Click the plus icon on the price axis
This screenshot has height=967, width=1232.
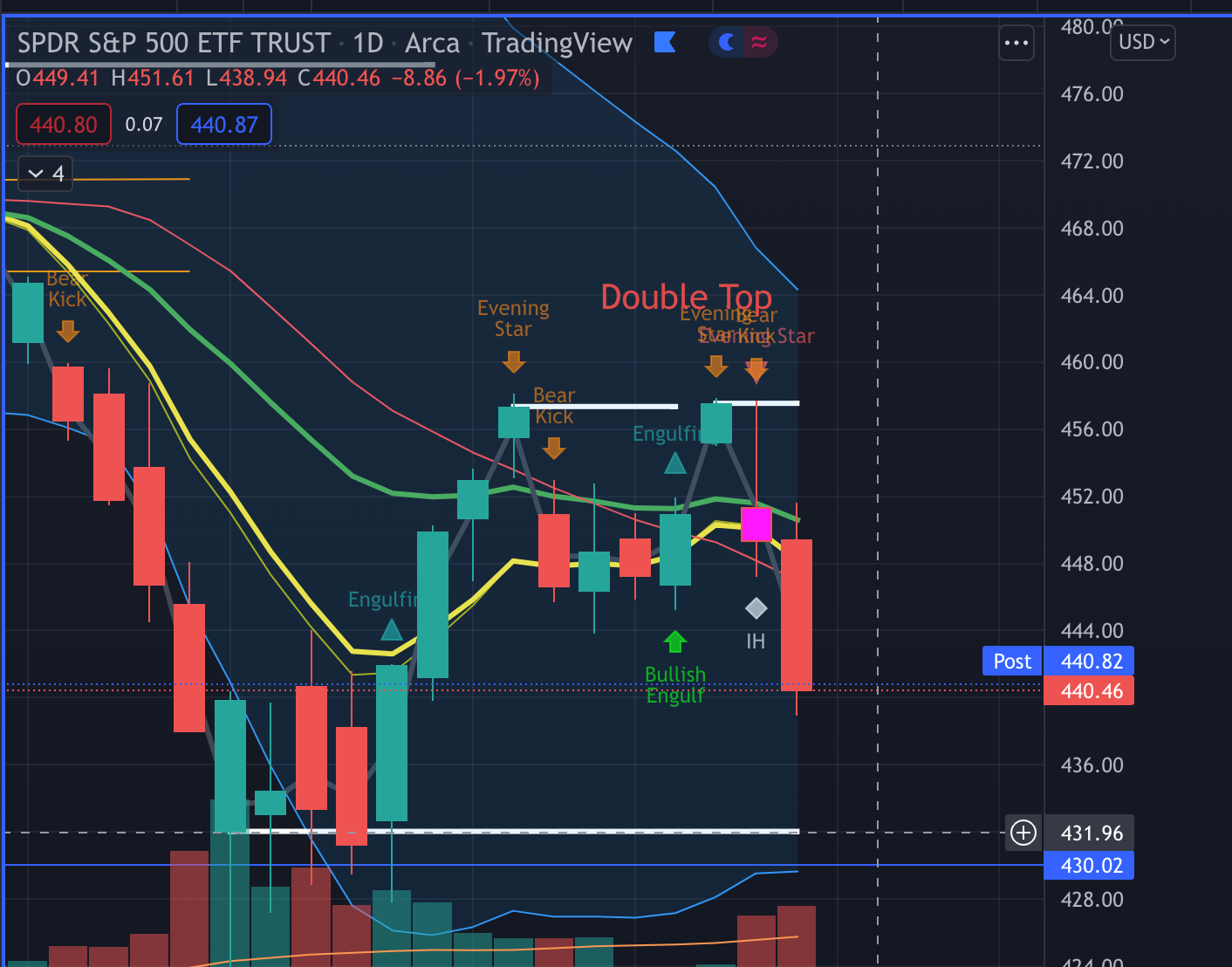click(x=1023, y=833)
